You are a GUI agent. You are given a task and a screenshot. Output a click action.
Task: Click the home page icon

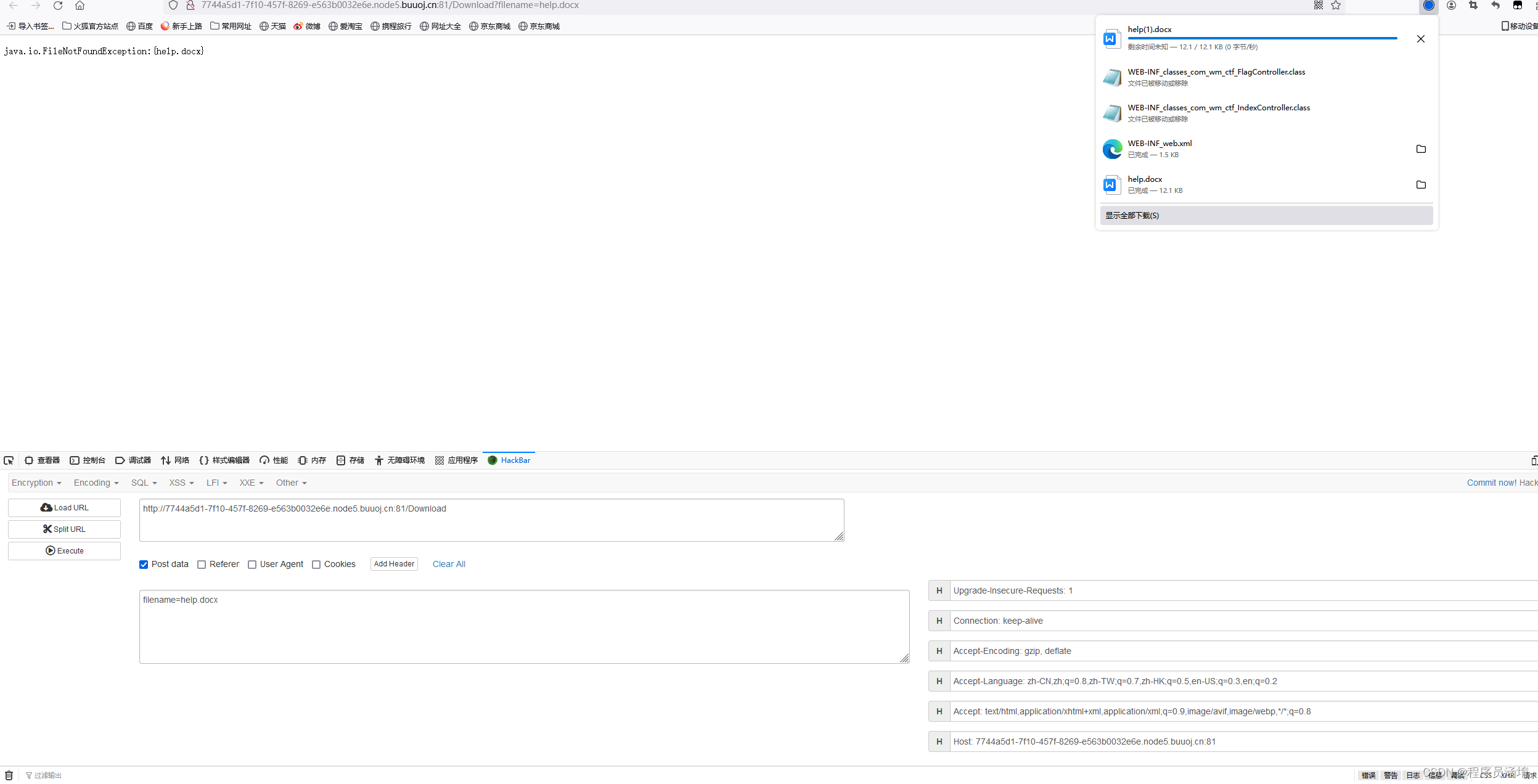point(80,6)
